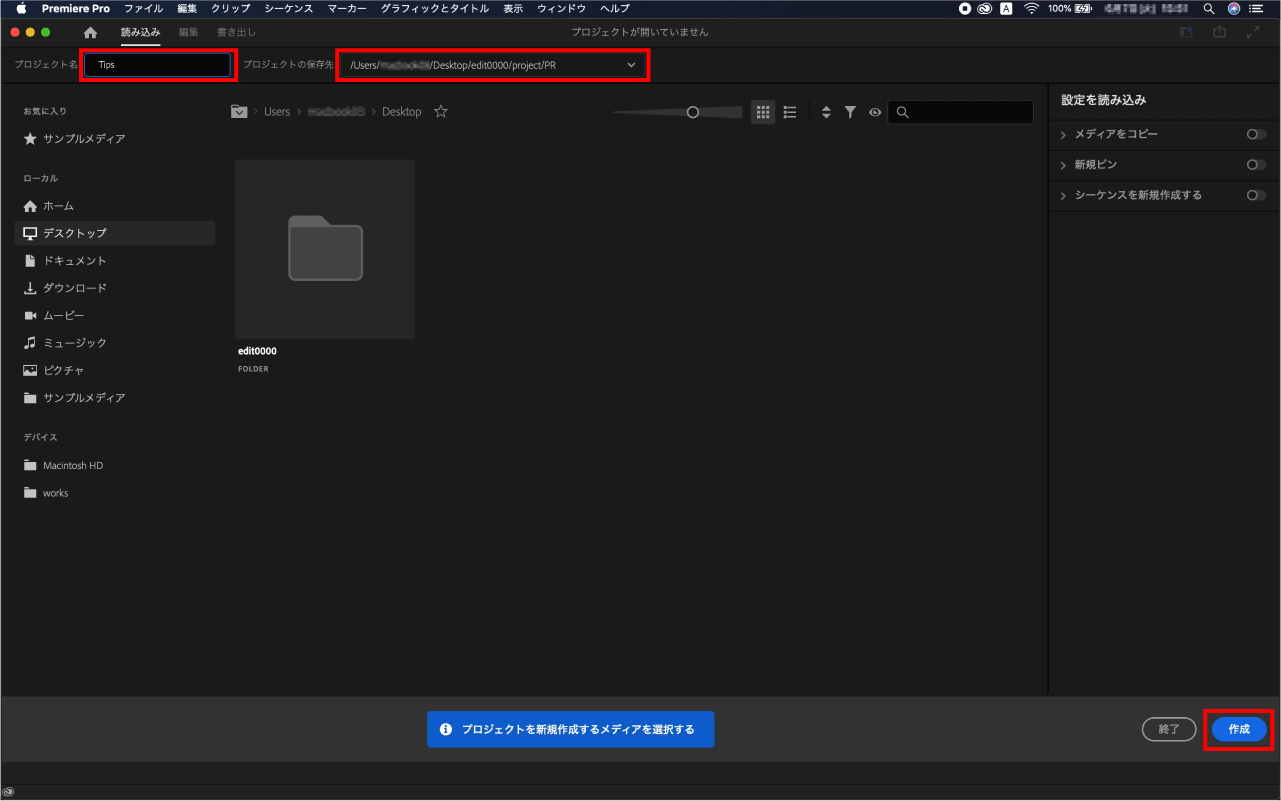
Task: Click the search field in browser
Action: tap(961, 112)
